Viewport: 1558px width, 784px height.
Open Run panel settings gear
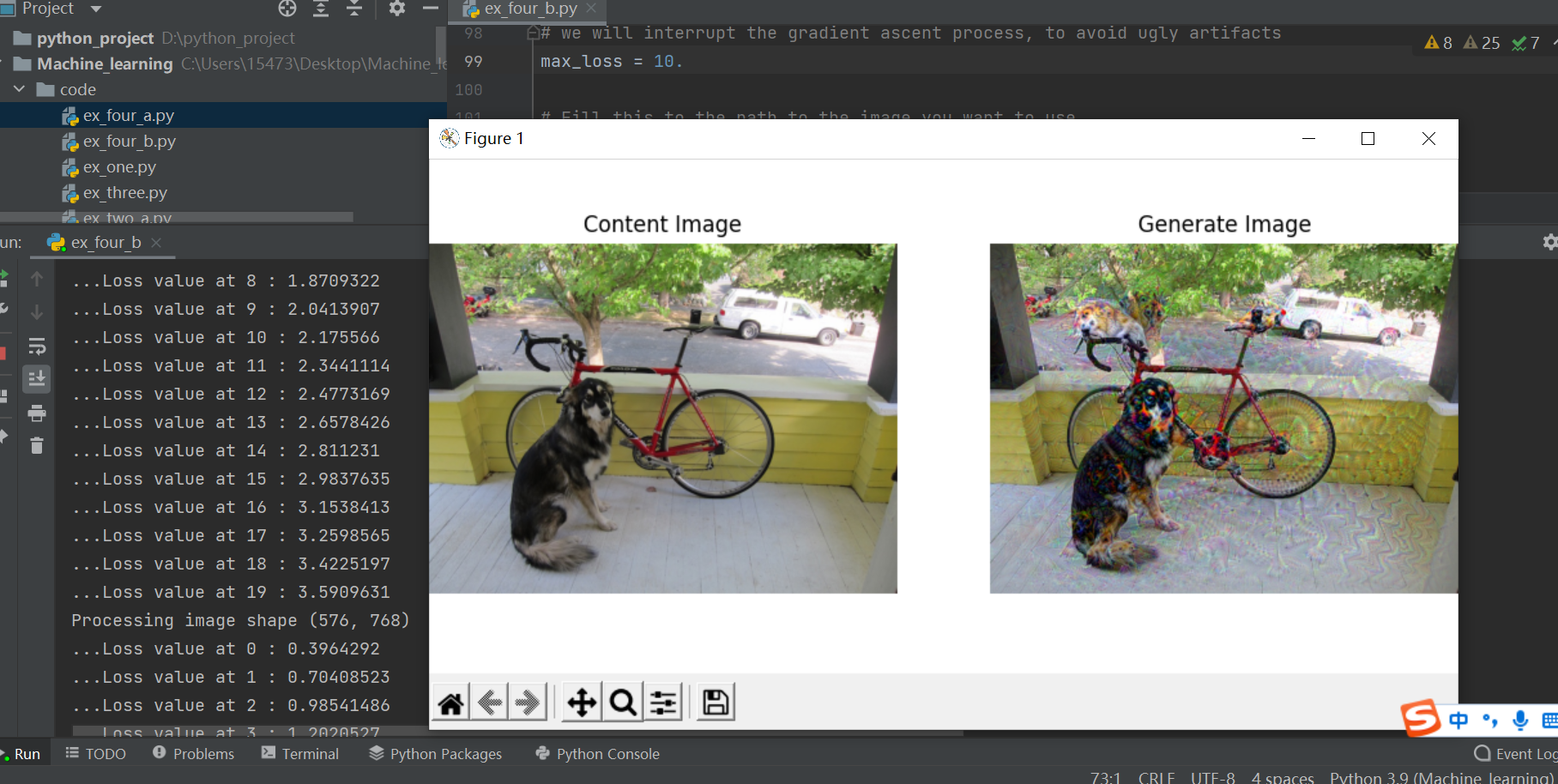[x=1549, y=243]
